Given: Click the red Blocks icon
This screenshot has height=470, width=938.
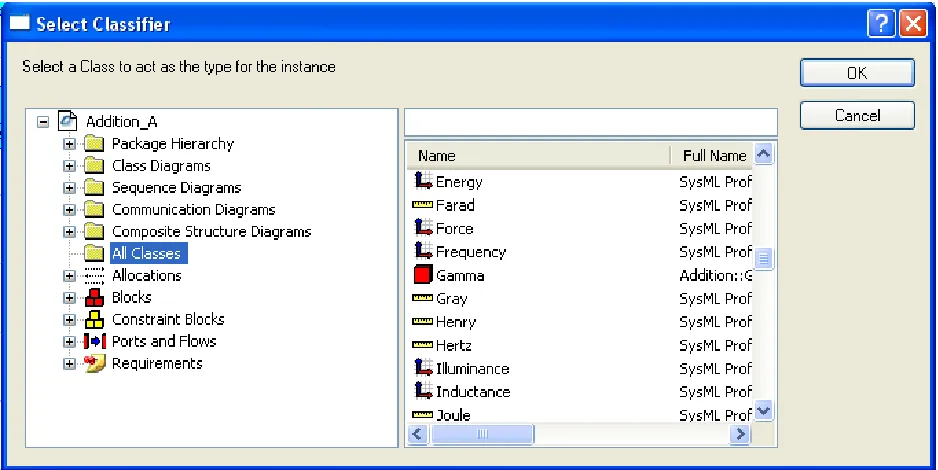Looking at the screenshot, I should (94, 297).
